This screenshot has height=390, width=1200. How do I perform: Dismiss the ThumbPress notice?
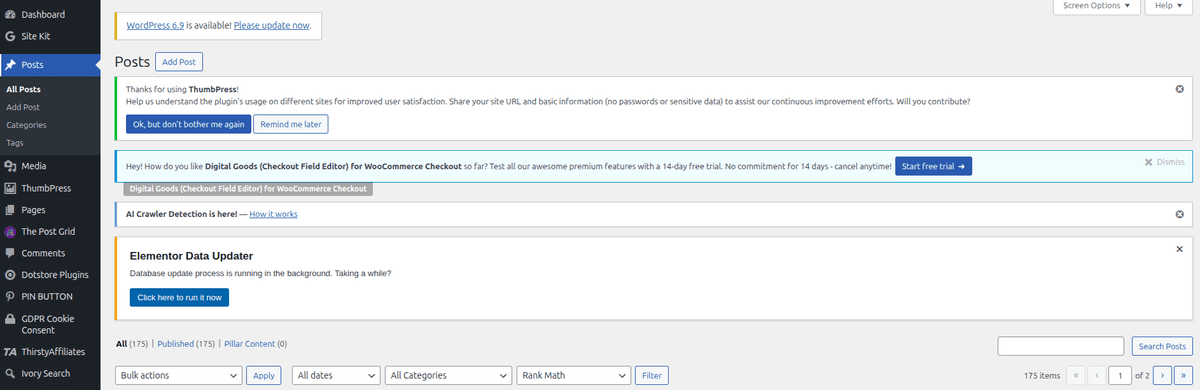coord(1179,89)
